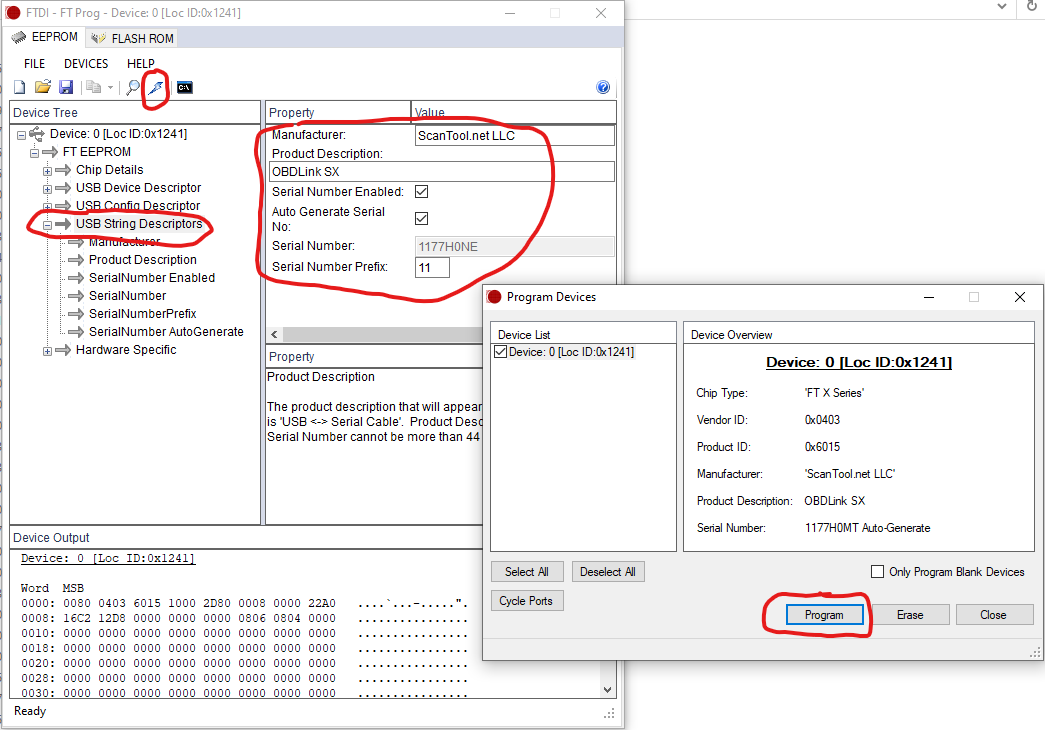
Task: Create a new EEPROM template
Action: [x=18, y=87]
